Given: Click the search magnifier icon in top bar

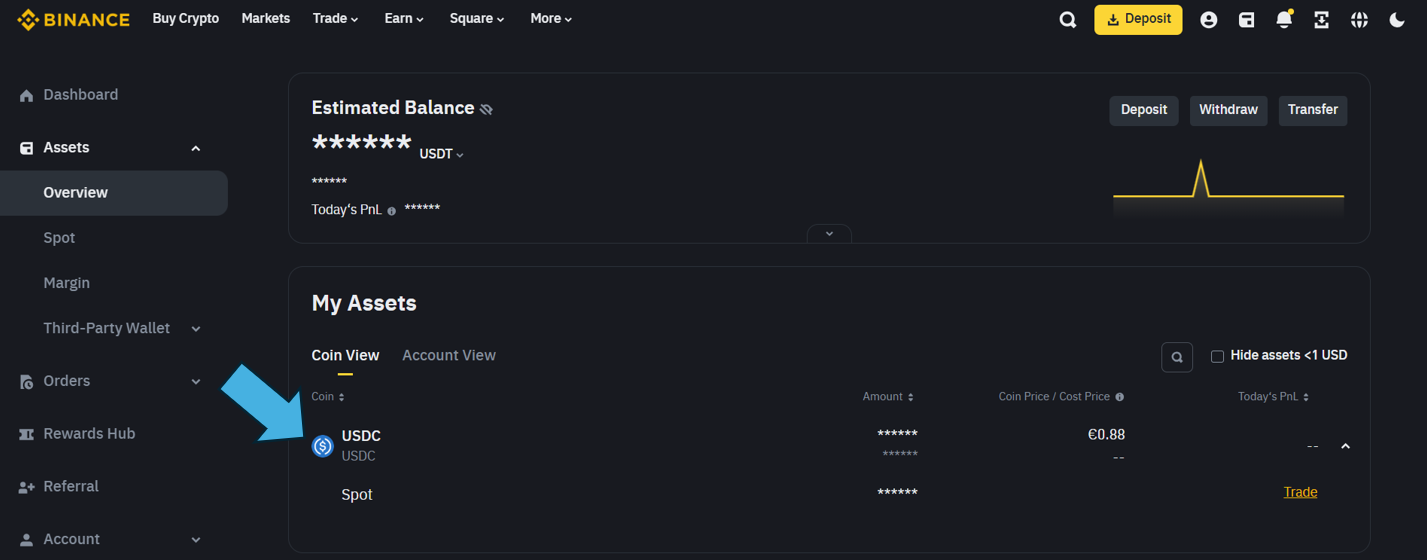Looking at the screenshot, I should [1068, 20].
